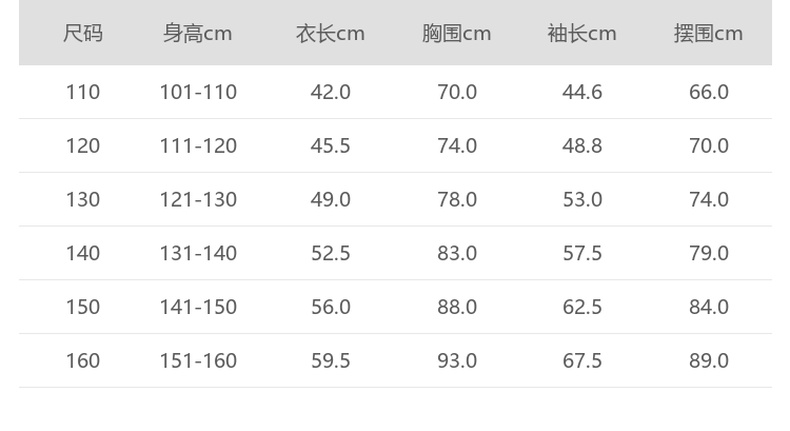Click size 160 in last row
The height and width of the screenshot is (431, 790).
[x=83, y=361]
